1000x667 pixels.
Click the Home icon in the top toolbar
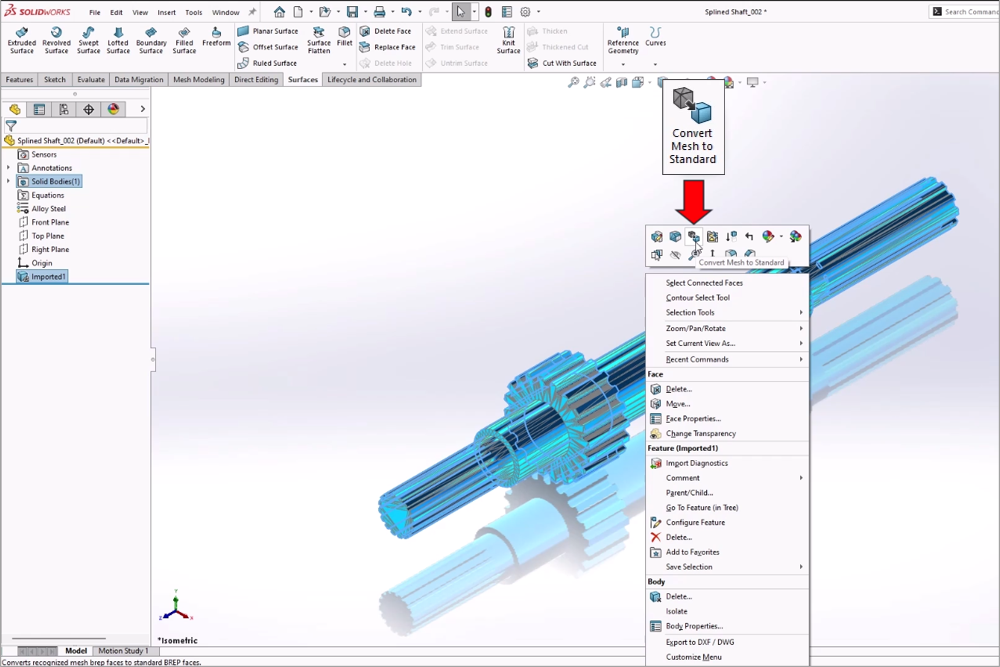279,11
